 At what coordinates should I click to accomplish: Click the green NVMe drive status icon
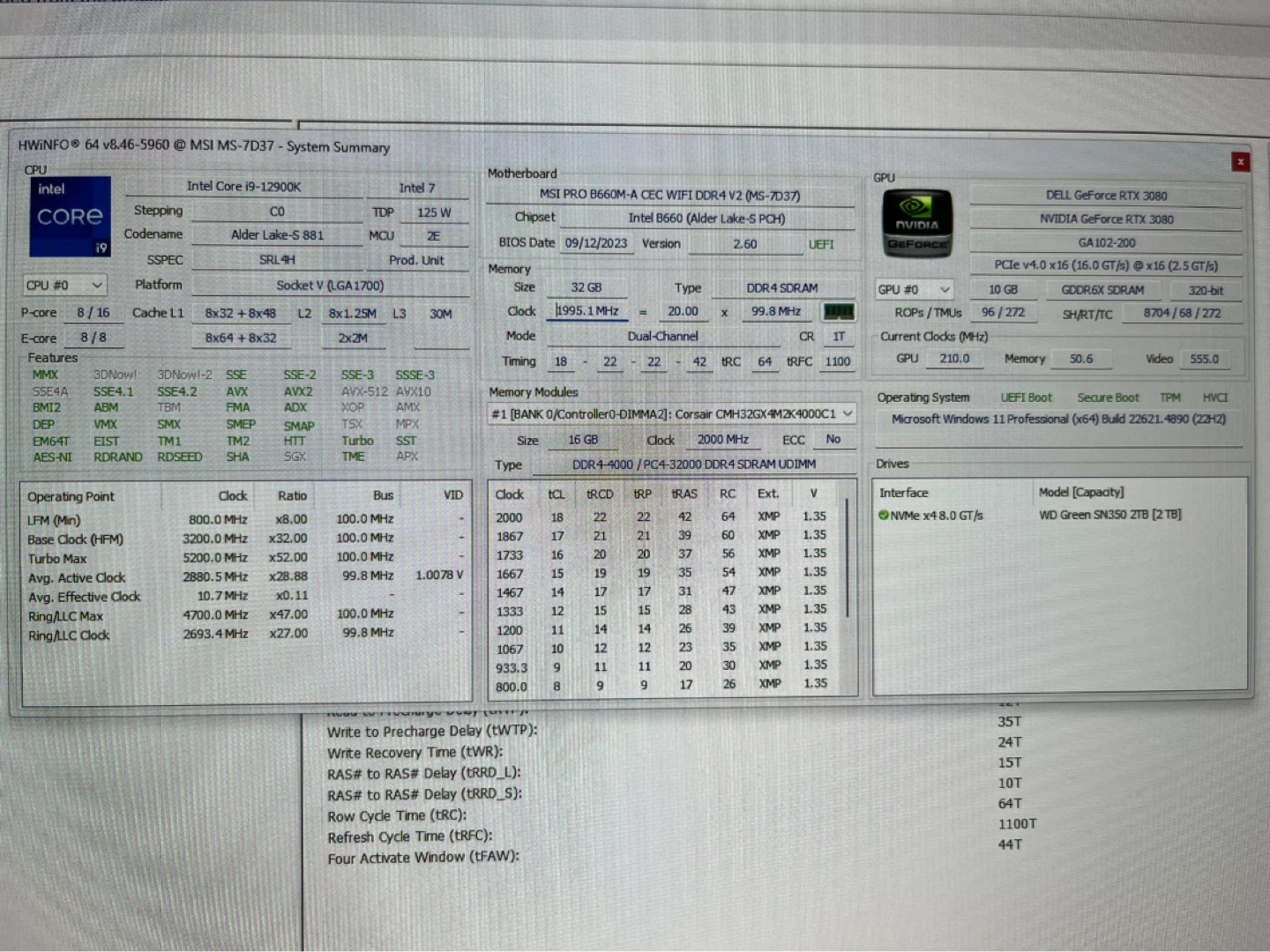tap(883, 515)
